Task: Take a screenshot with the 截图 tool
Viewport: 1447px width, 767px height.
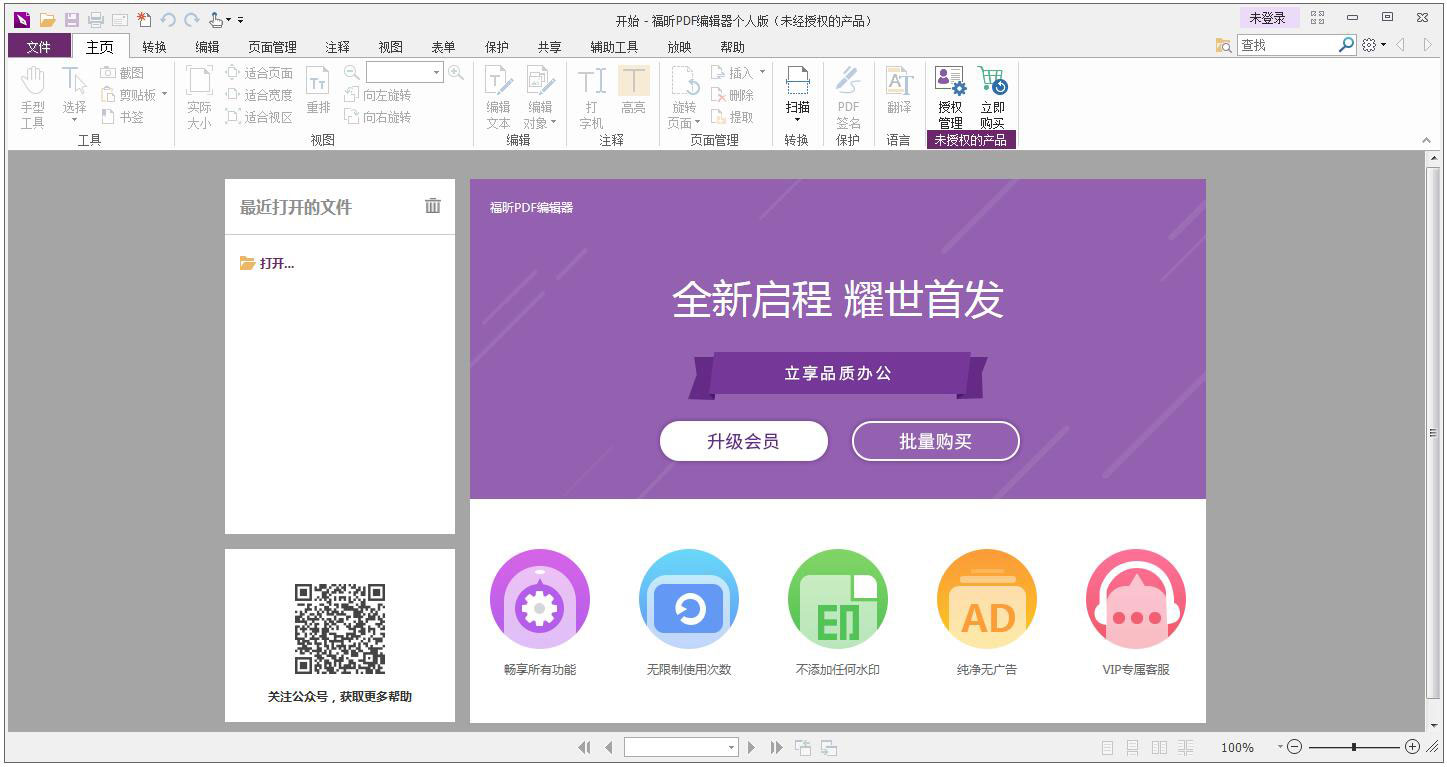Action: click(x=126, y=72)
